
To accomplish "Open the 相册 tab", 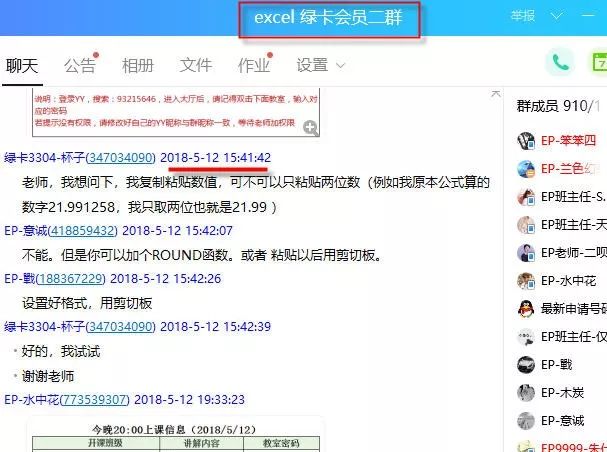I will coord(138,65).
